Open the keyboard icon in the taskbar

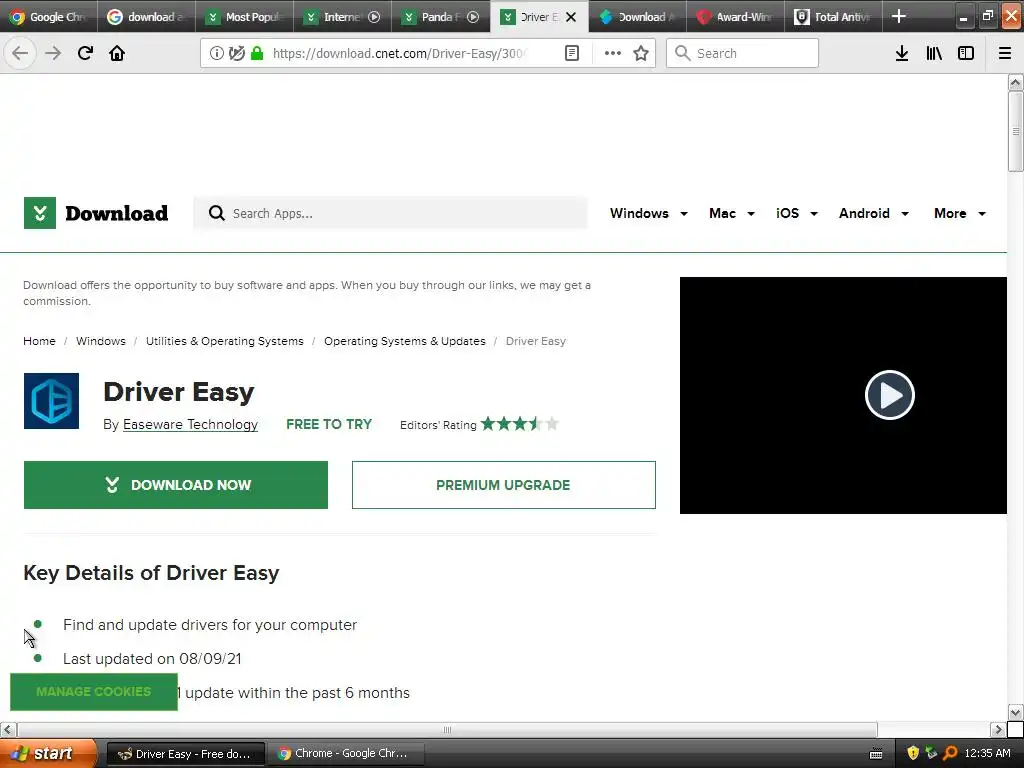point(876,754)
